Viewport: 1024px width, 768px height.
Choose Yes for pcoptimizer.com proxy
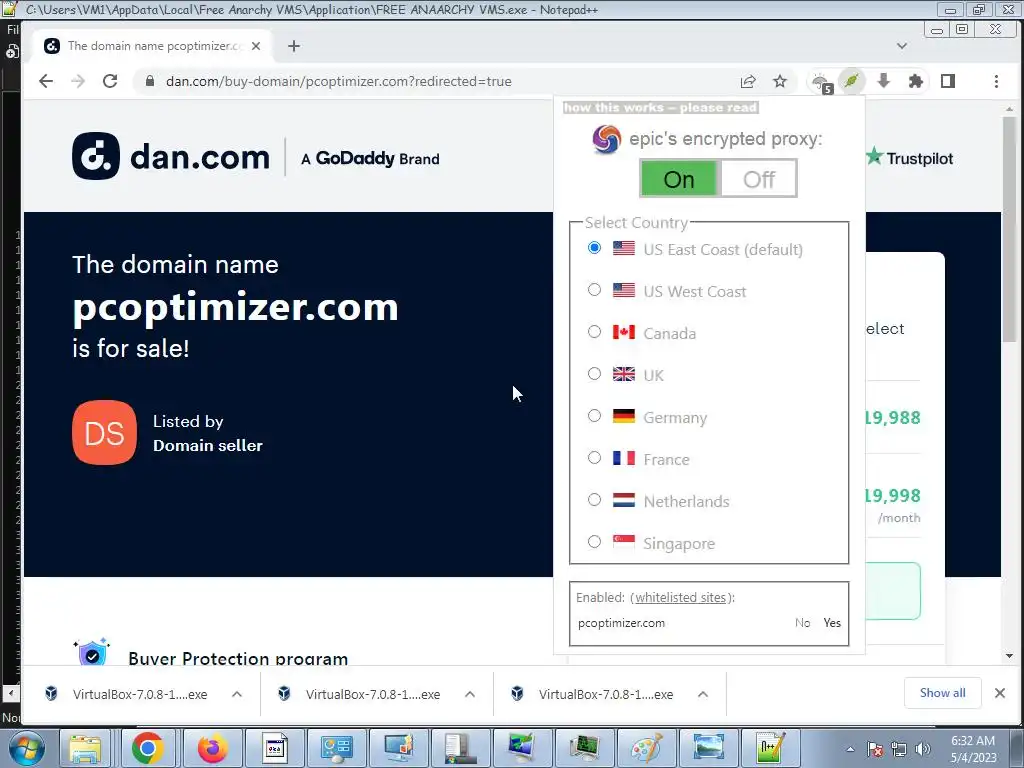[x=832, y=623]
